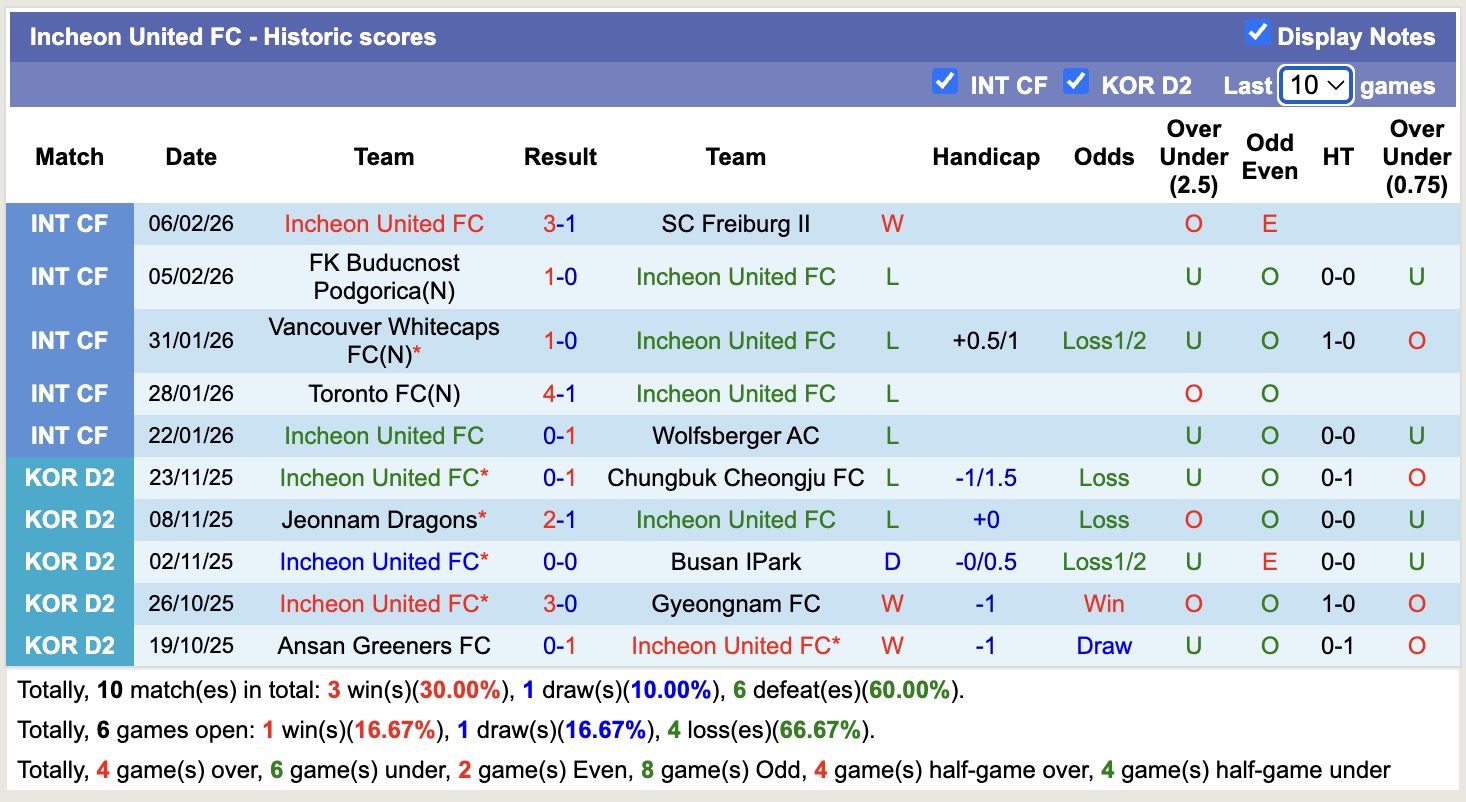1466x802 pixels.
Task: Disable the INT CF filter checkbox
Action: pos(944,82)
